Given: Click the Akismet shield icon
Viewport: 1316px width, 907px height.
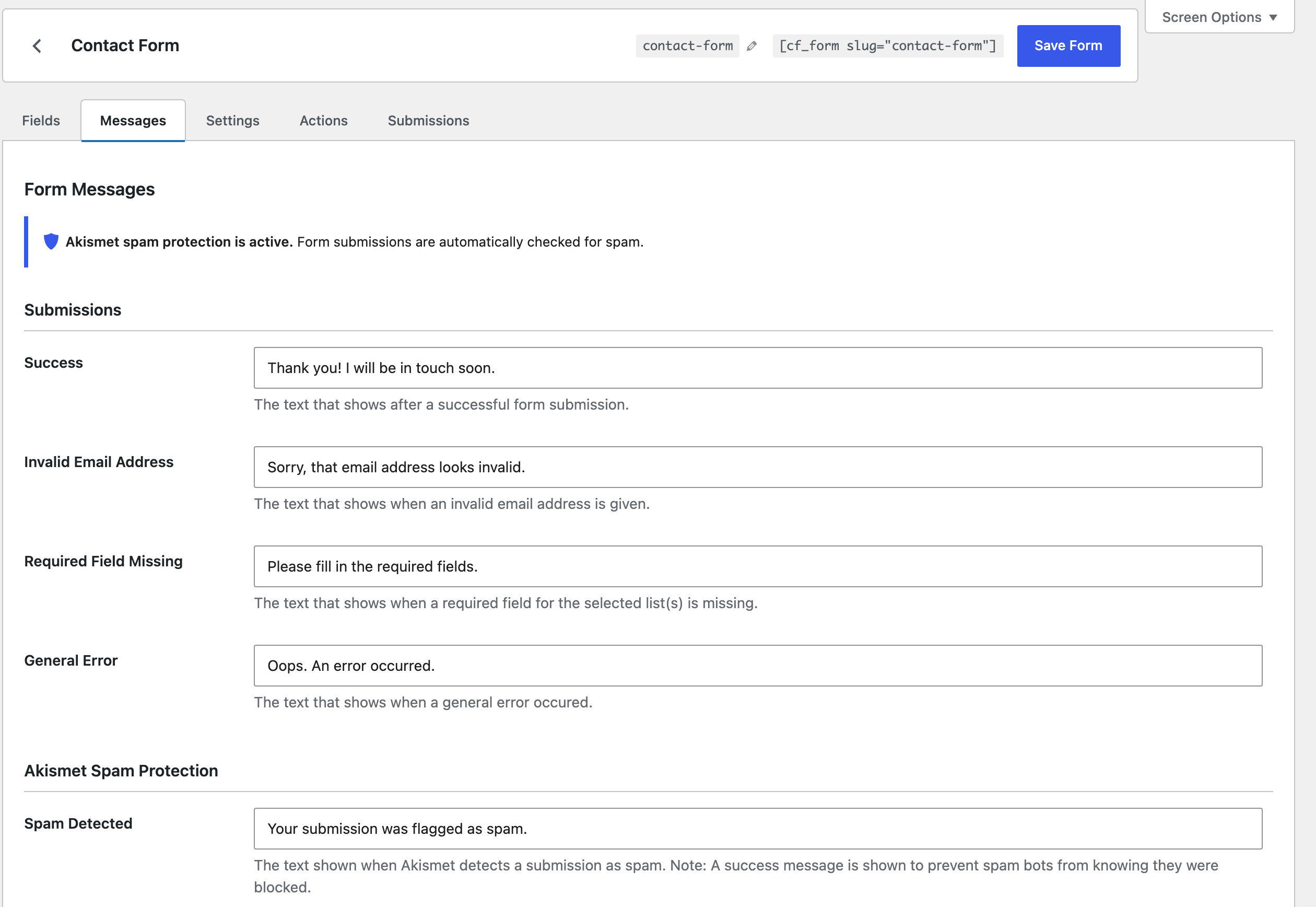Looking at the screenshot, I should pyautogui.click(x=51, y=241).
